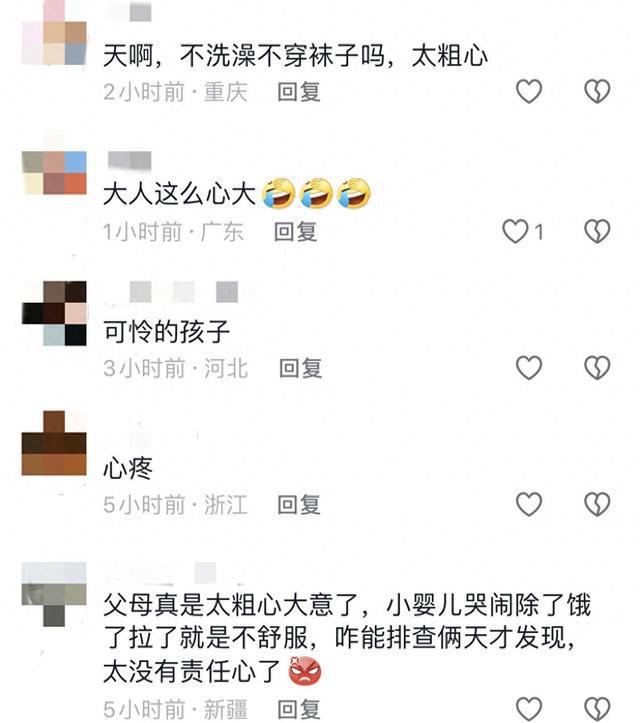Like the Chongqing comment with the heart icon
The image size is (640, 723).
pos(528,91)
